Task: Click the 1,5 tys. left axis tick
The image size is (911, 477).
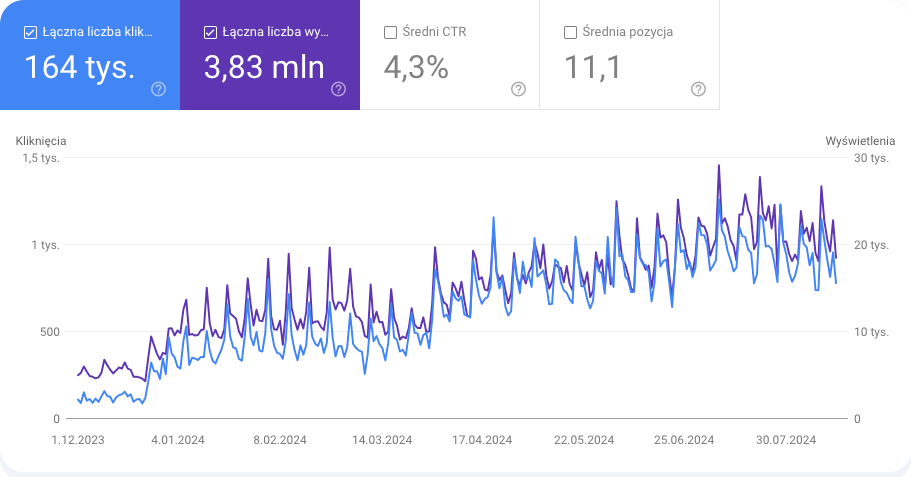Action: [x=42, y=158]
